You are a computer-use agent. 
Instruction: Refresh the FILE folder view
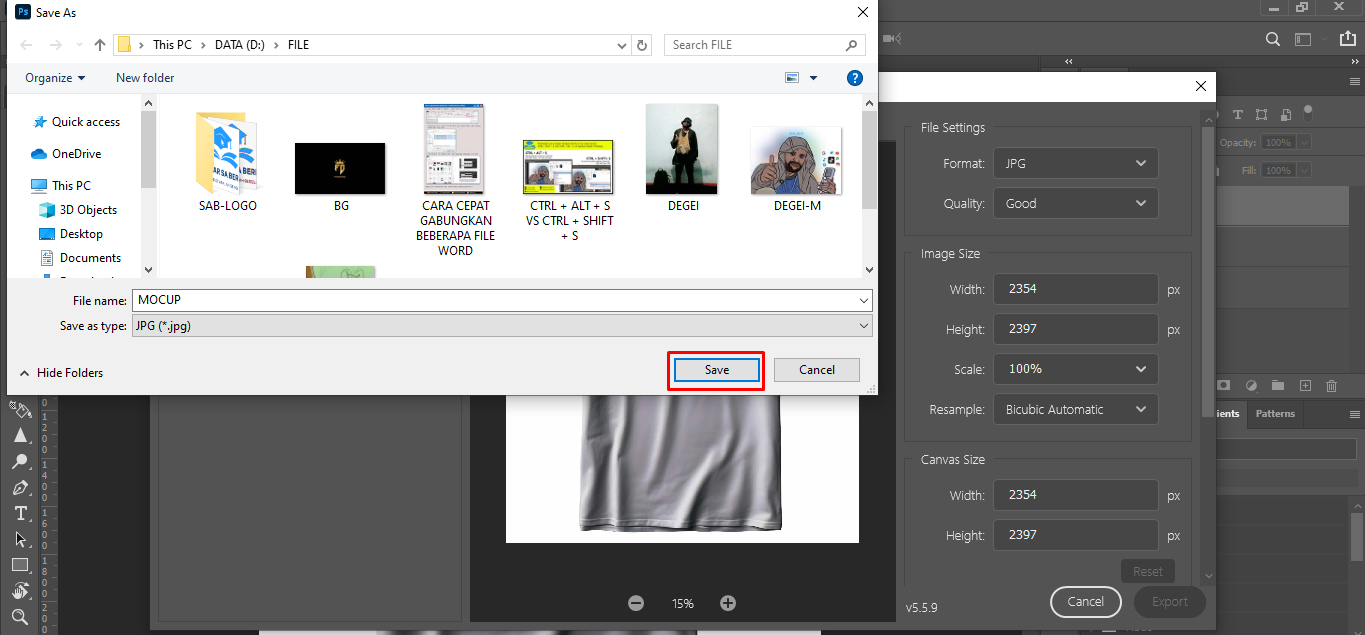click(x=643, y=45)
